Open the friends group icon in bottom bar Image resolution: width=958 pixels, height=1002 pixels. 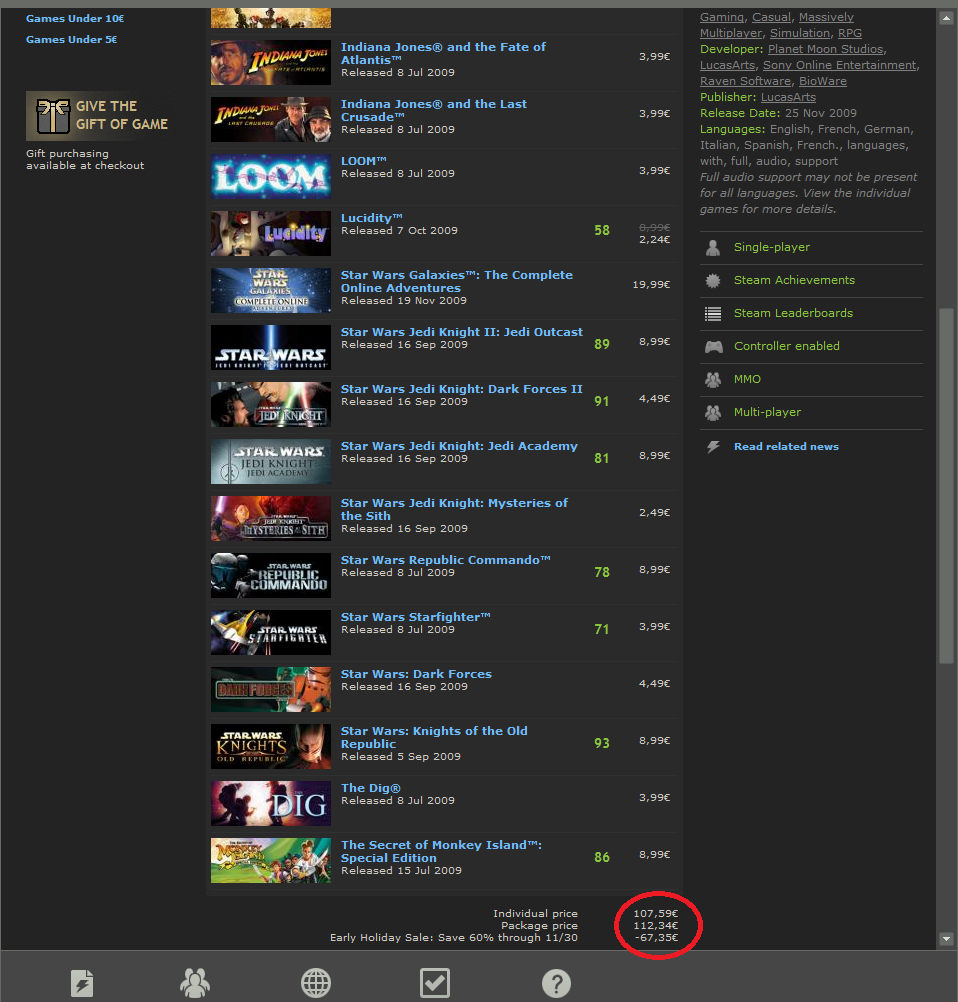(x=195, y=983)
